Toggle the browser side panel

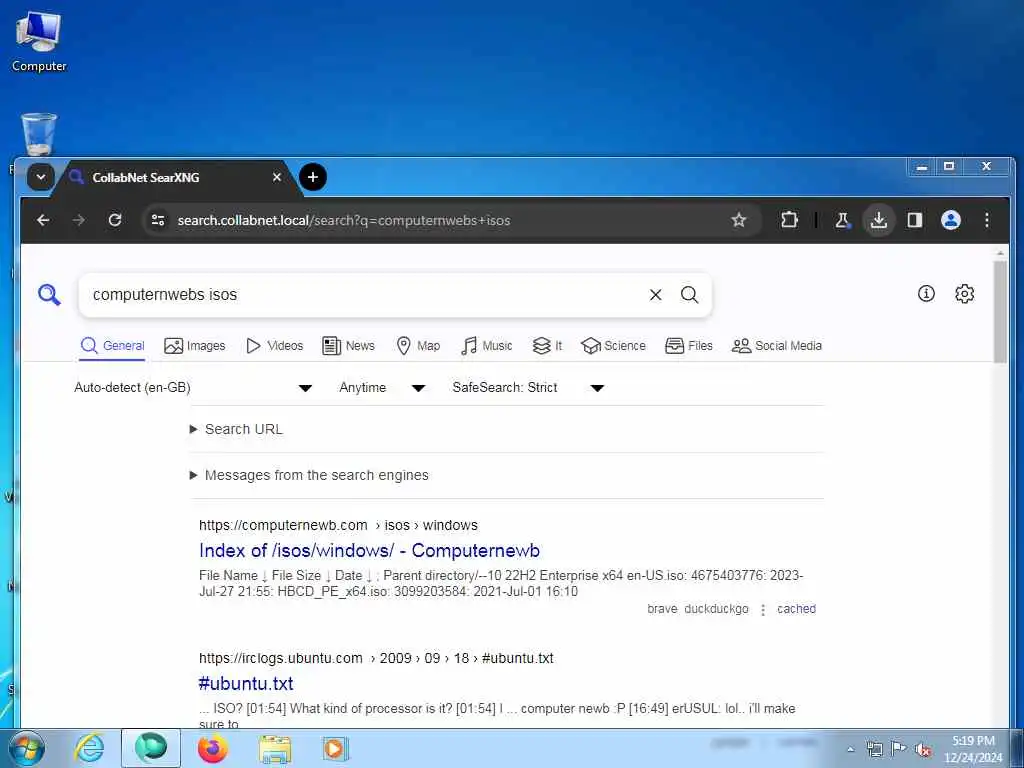(x=915, y=220)
